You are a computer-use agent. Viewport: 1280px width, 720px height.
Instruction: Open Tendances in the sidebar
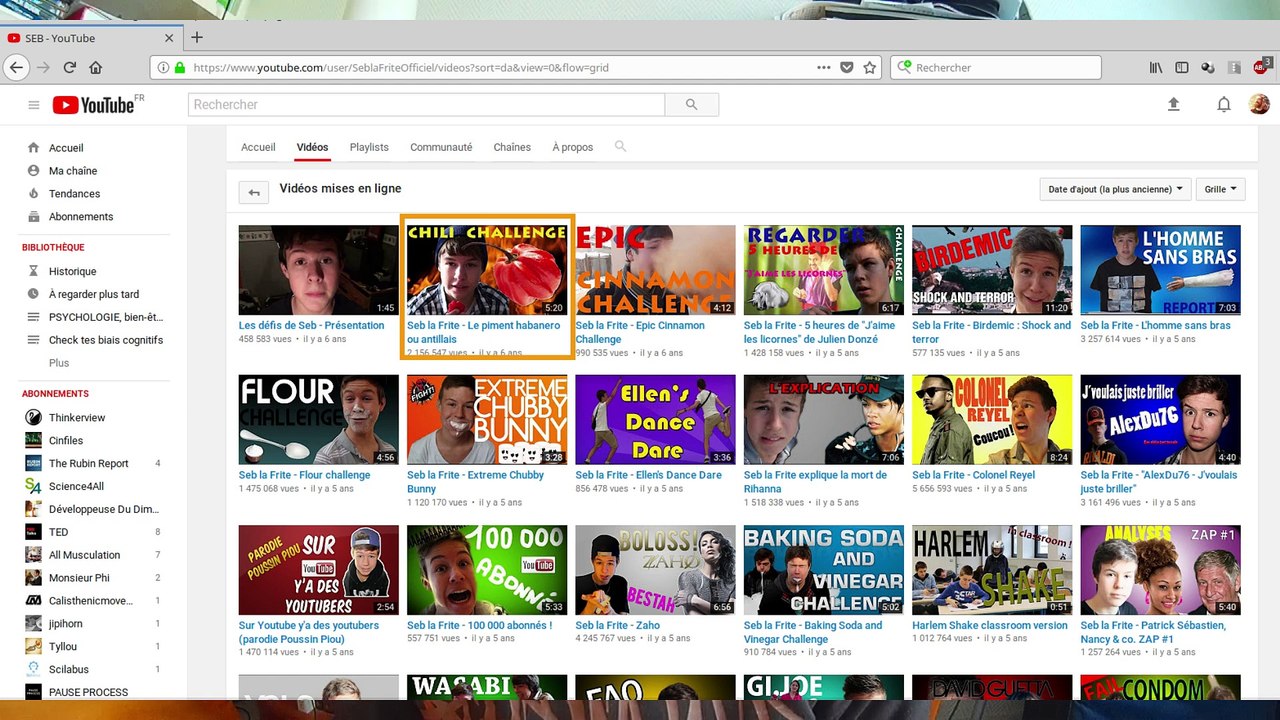pos(74,194)
